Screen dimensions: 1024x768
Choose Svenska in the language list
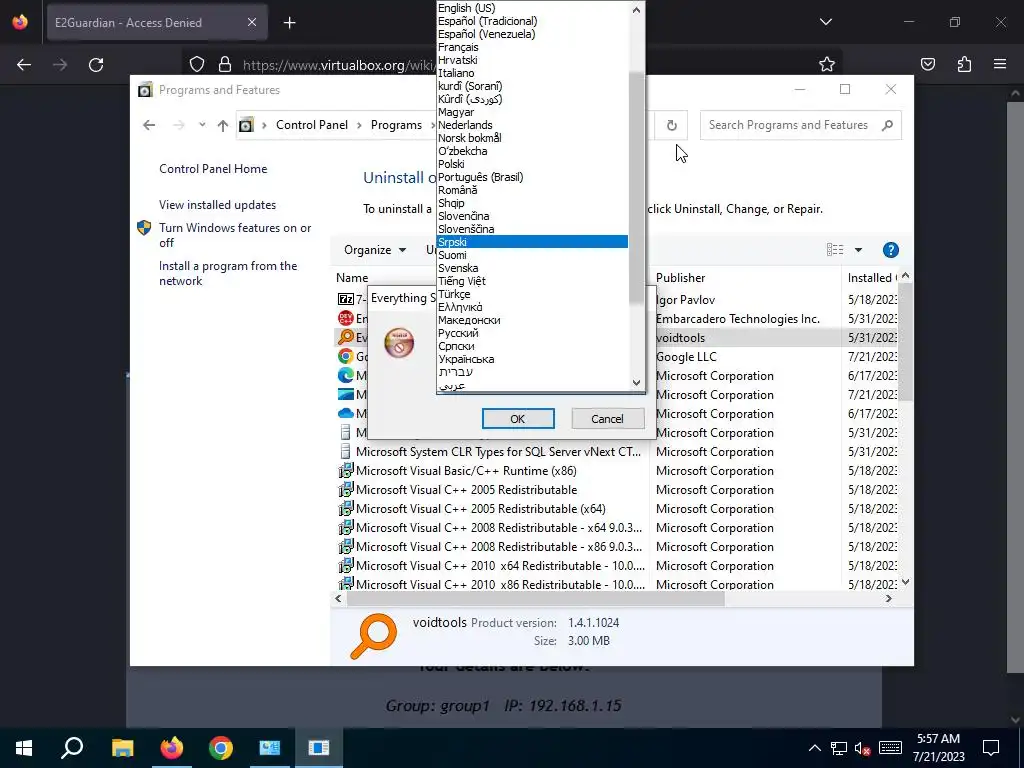(532, 268)
